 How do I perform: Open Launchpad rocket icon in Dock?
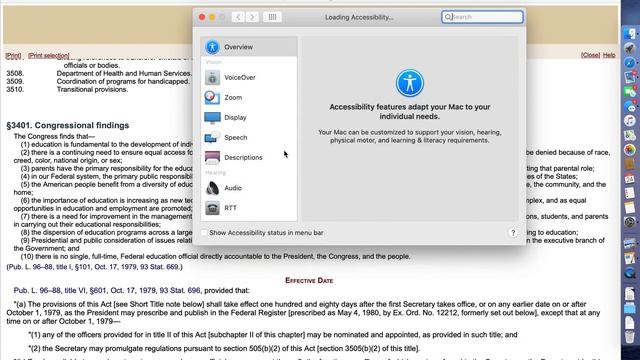point(630,49)
